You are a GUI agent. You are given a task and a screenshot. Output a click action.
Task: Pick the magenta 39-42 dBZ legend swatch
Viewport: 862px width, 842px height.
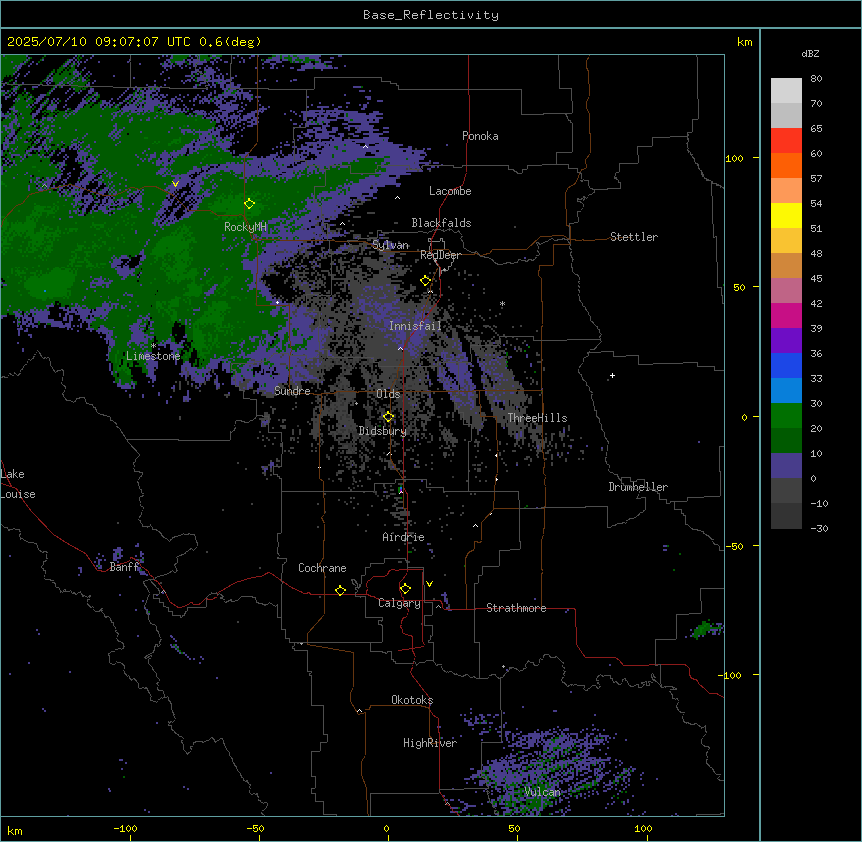click(x=786, y=315)
